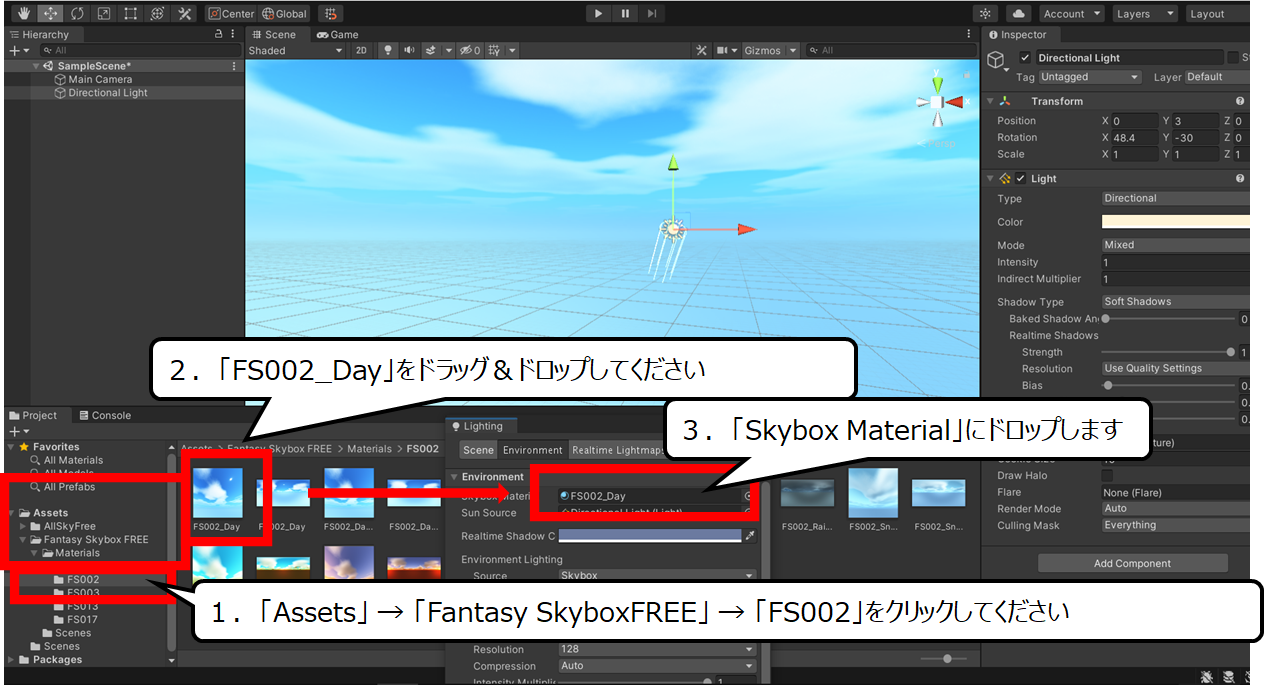Image resolution: width=1264 pixels, height=685 pixels.
Task: Open the Account dropdown
Action: [1071, 14]
